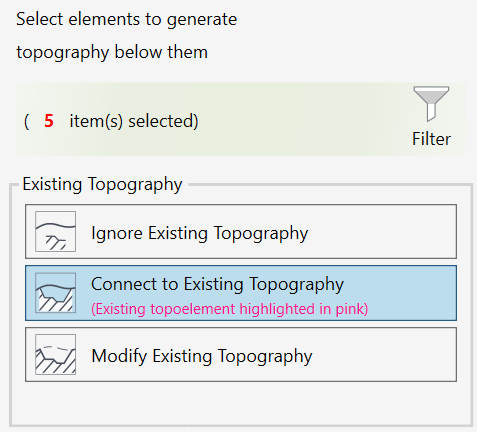The height and width of the screenshot is (432, 477).
Task: Select the Ignore Existing Topography option
Action: 241,231
